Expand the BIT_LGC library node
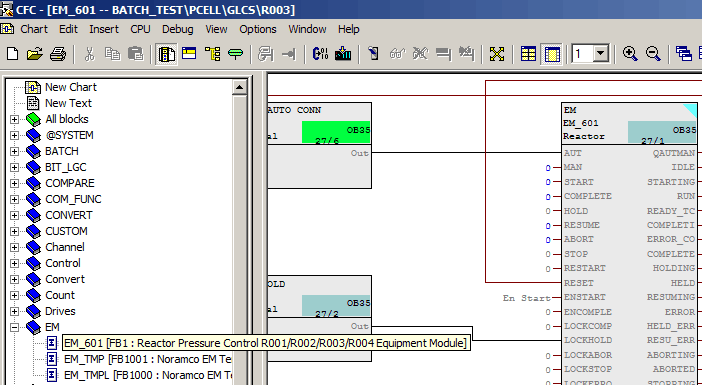The width and height of the screenshot is (704, 385). pos(14,168)
